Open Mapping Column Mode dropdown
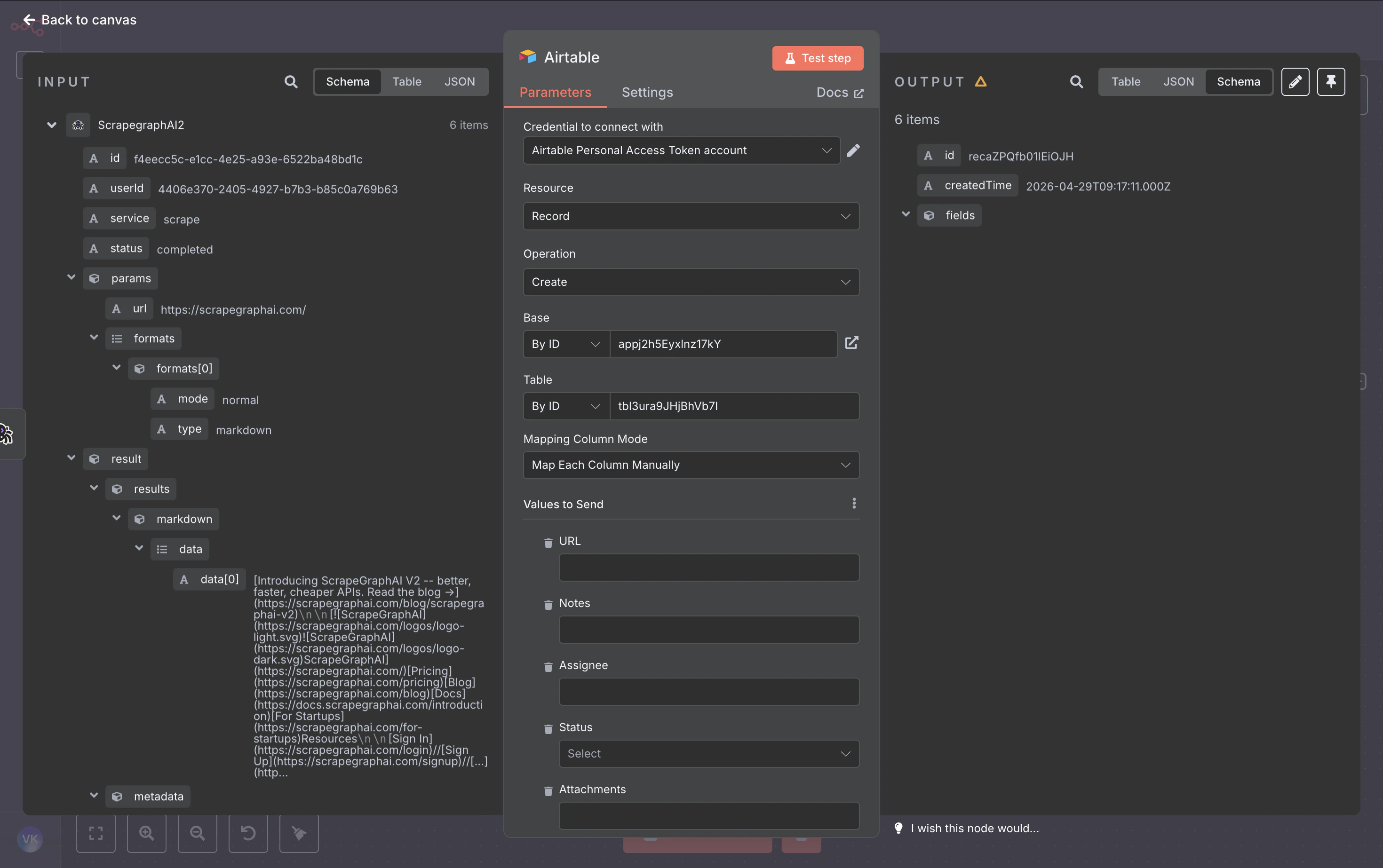Image resolution: width=1383 pixels, height=868 pixels. pyautogui.click(x=691, y=465)
